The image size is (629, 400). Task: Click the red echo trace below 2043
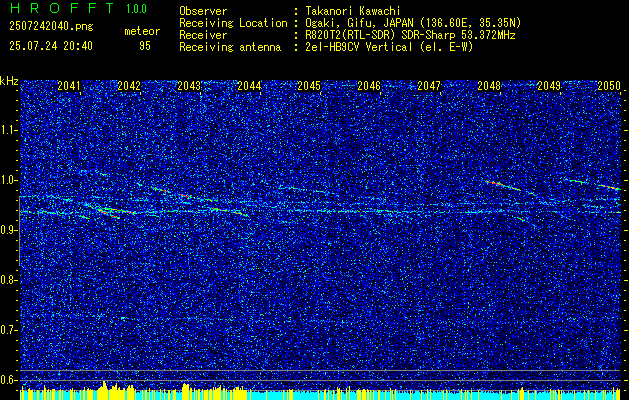click(x=184, y=195)
